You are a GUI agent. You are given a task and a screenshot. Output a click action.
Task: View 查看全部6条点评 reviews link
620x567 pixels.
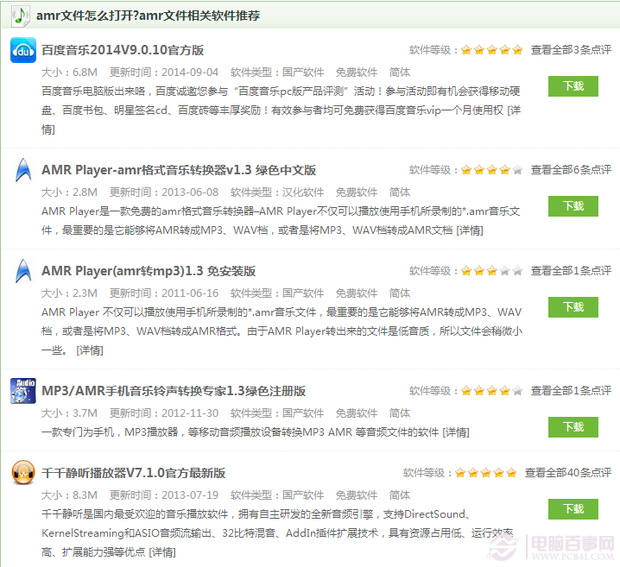[571, 170]
